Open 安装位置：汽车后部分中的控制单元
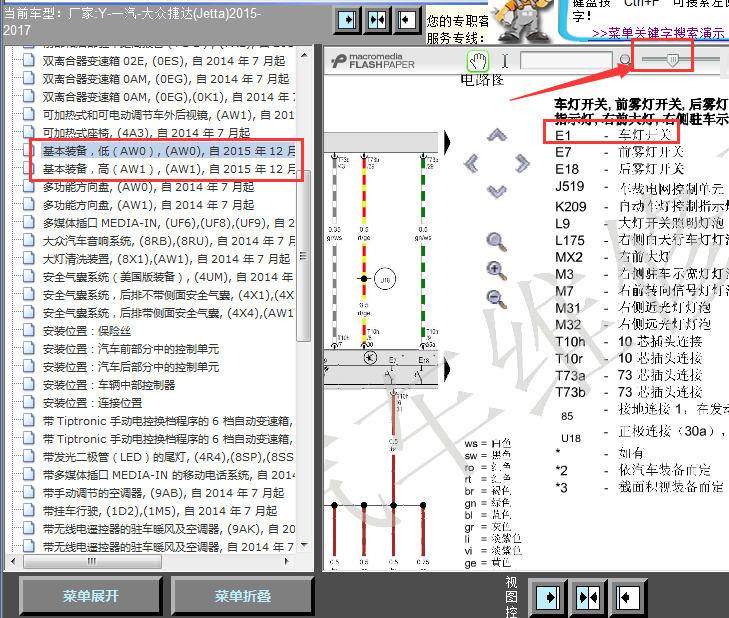Screen dimensions: 729x618 click(x=131, y=367)
